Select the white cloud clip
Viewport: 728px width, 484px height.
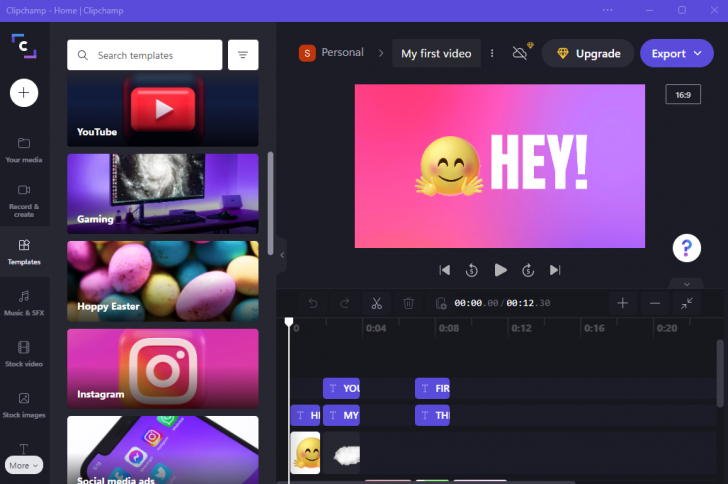[341, 453]
